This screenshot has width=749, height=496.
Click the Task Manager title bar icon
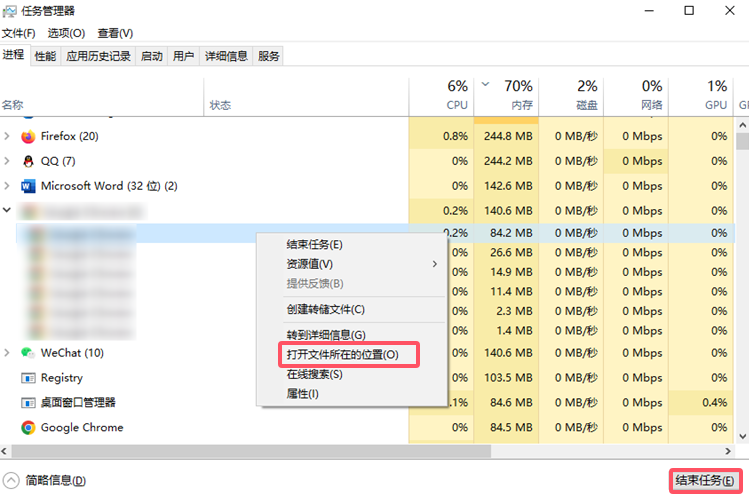point(9,11)
